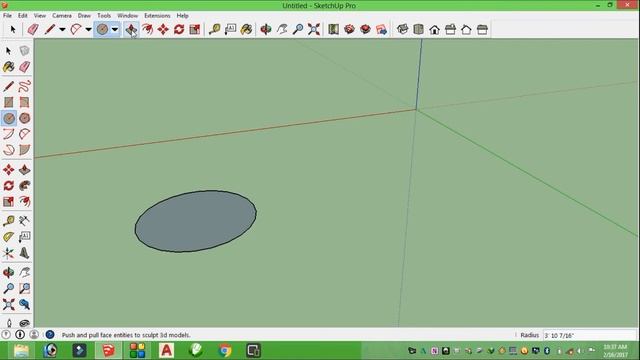Open Google Chrome from the taskbar
Image resolution: width=640 pixels, height=360 pixels.
coord(224,350)
